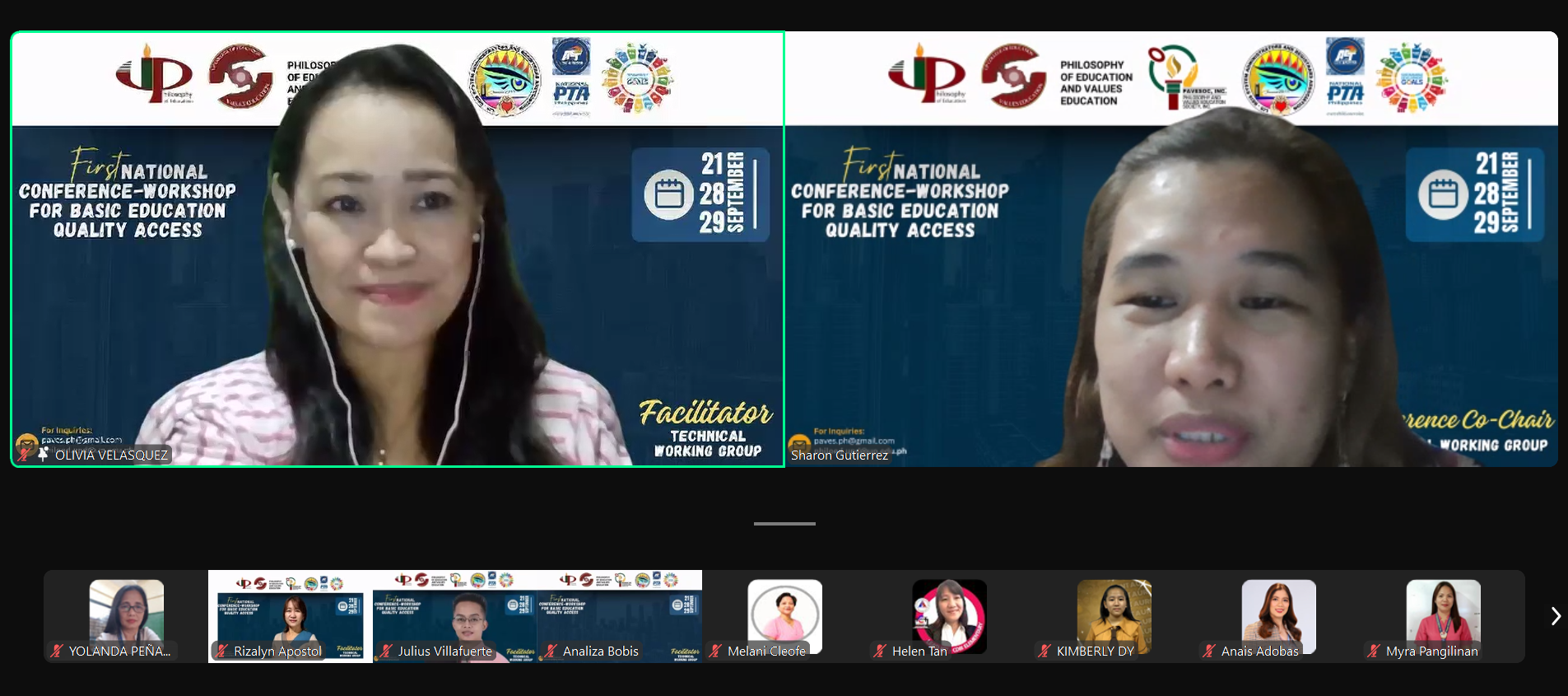
Task: Select Sharon Gutierrez's main video tile
Action: [1172, 250]
